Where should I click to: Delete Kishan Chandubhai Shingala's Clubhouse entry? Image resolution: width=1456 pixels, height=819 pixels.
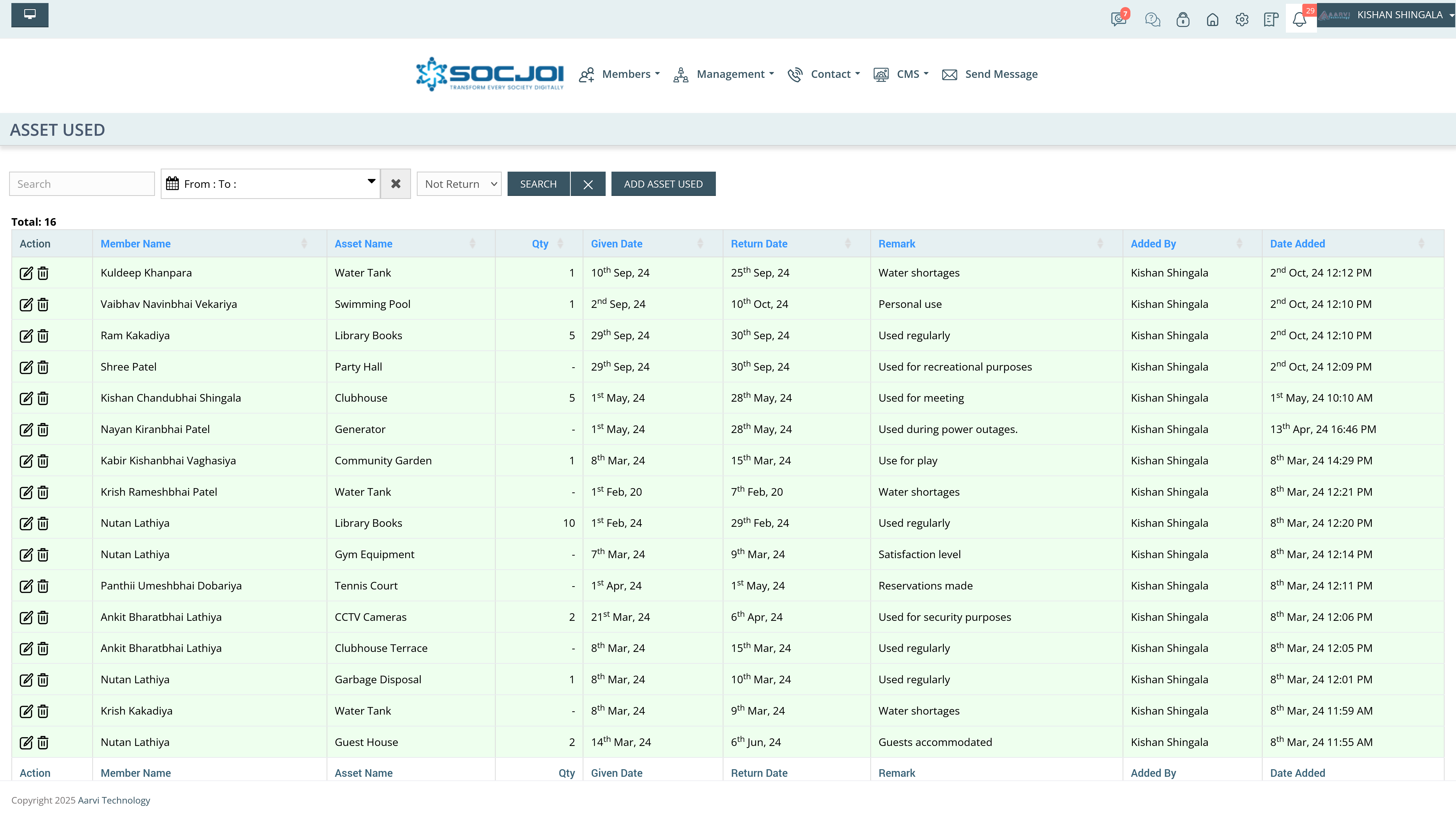[x=43, y=398]
